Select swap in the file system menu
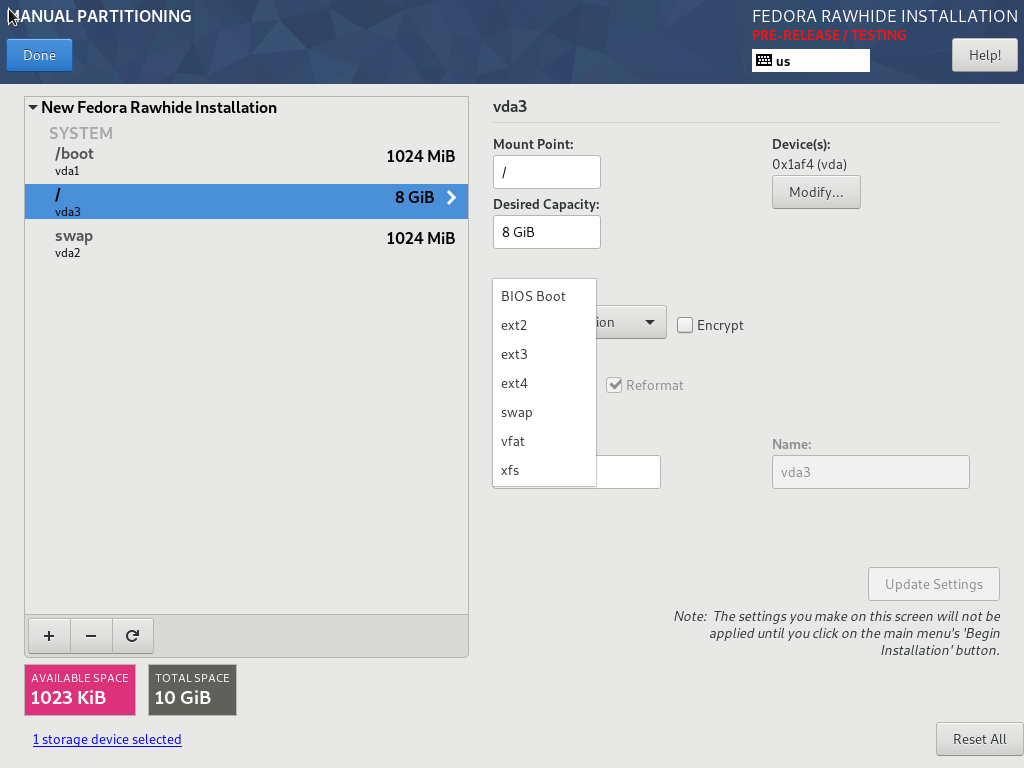 544,412
